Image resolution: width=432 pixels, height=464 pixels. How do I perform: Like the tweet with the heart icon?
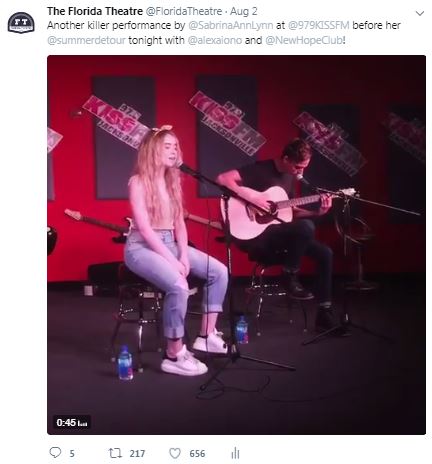coord(175,453)
